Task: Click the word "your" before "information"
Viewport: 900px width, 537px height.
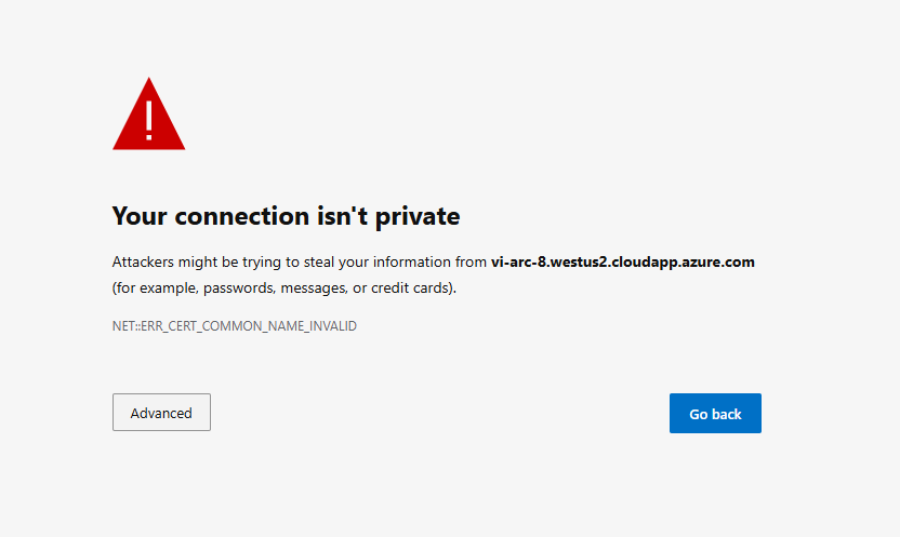Action: [x=354, y=263]
